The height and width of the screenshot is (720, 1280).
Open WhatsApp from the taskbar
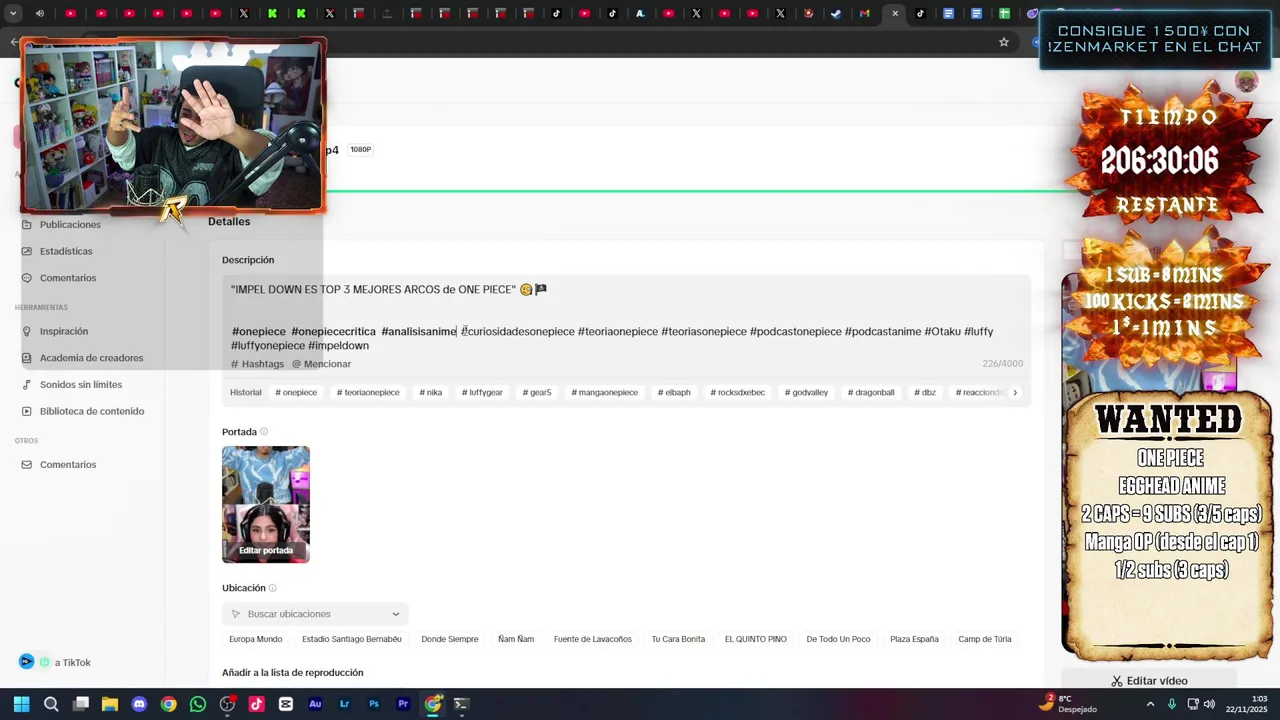click(x=198, y=704)
